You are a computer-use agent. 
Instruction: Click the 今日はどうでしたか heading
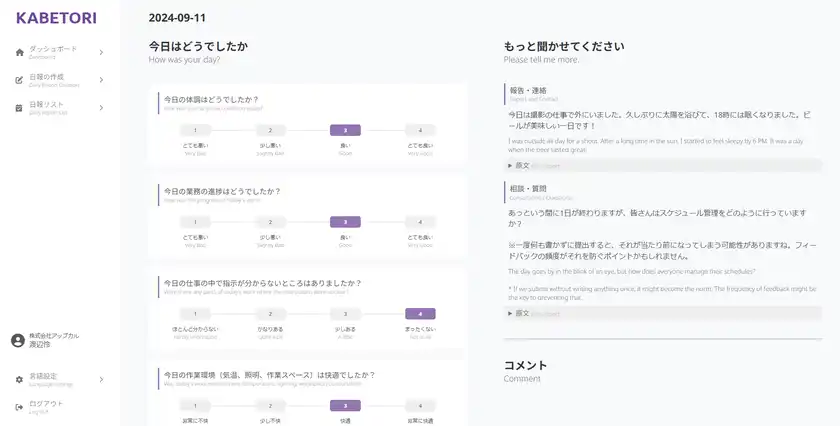click(x=198, y=46)
